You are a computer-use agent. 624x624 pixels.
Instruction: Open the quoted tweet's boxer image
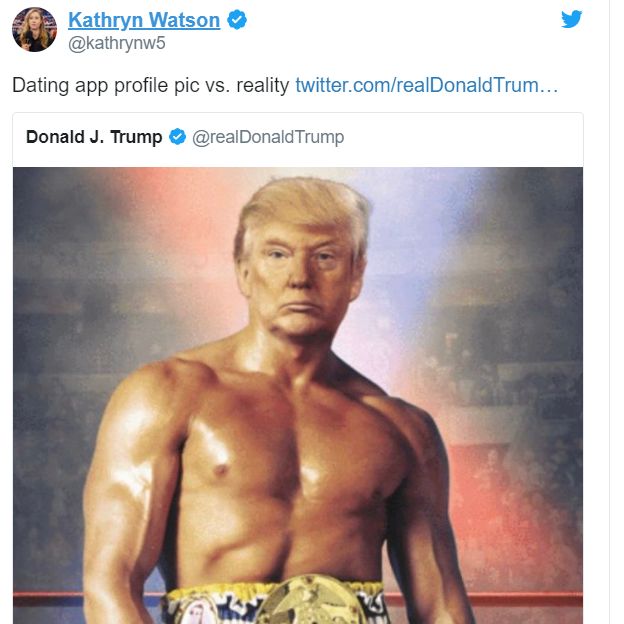pos(298,395)
